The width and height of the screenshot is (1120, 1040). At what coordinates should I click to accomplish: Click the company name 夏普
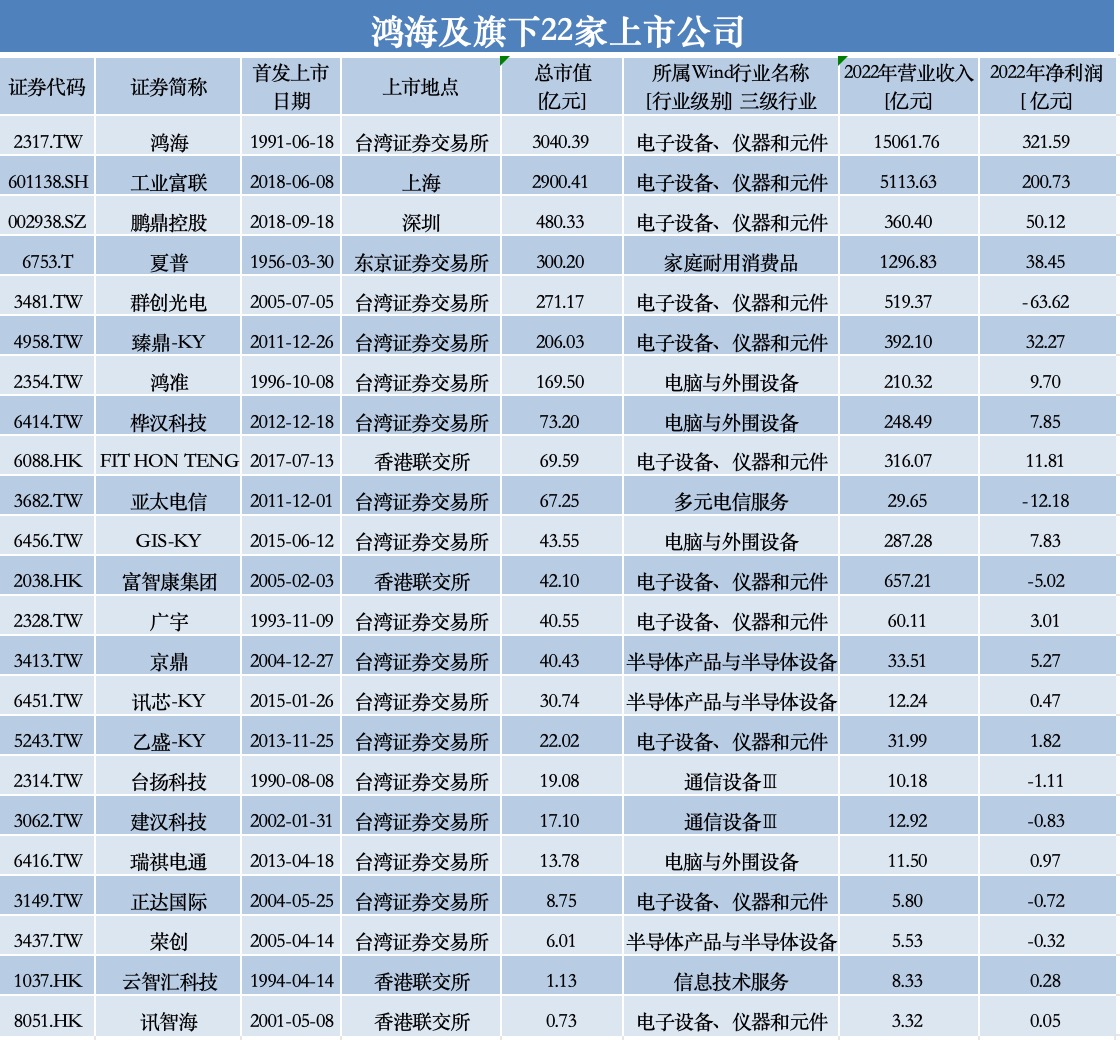(169, 263)
